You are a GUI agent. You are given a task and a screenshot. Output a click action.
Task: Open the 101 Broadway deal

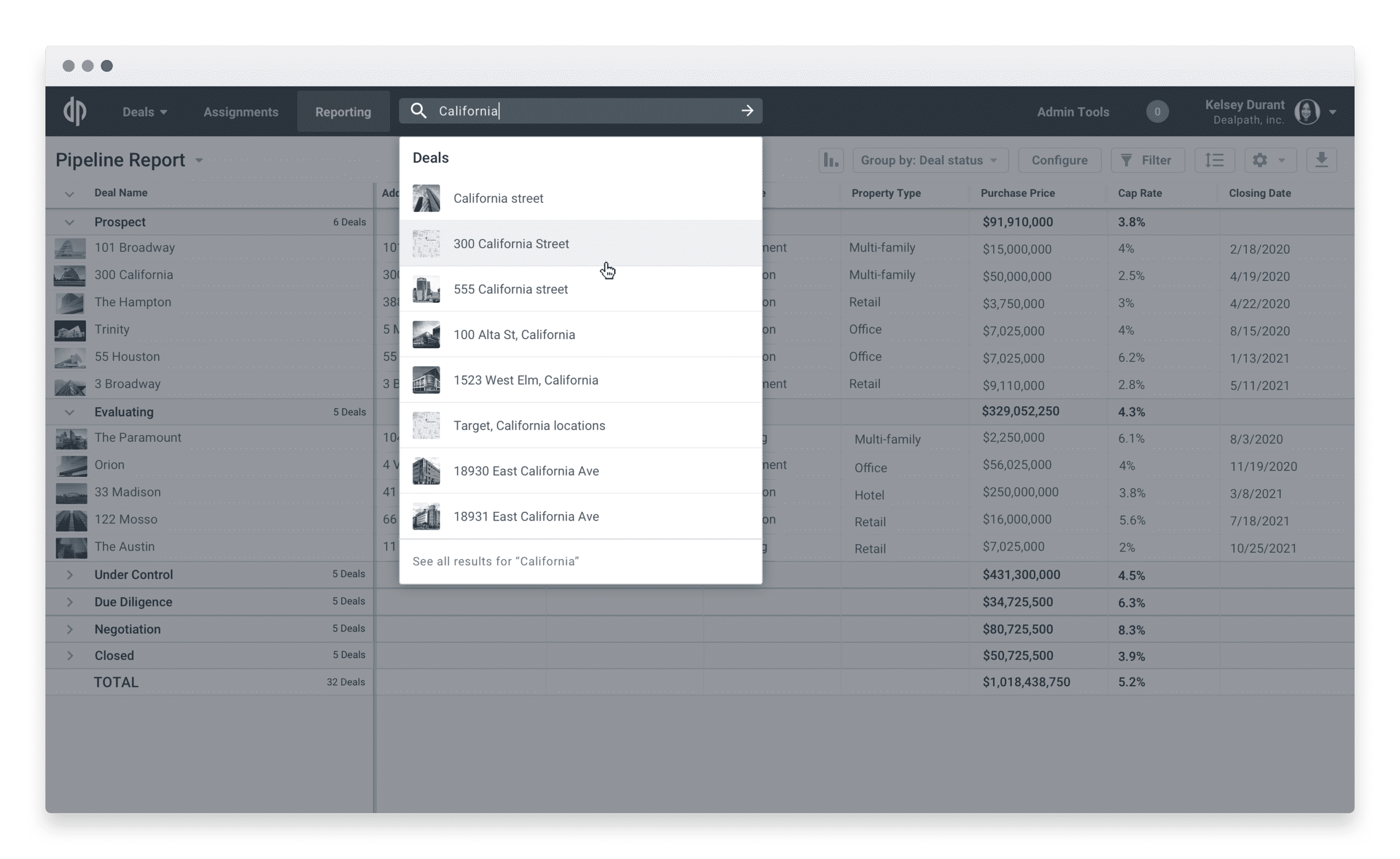135,248
